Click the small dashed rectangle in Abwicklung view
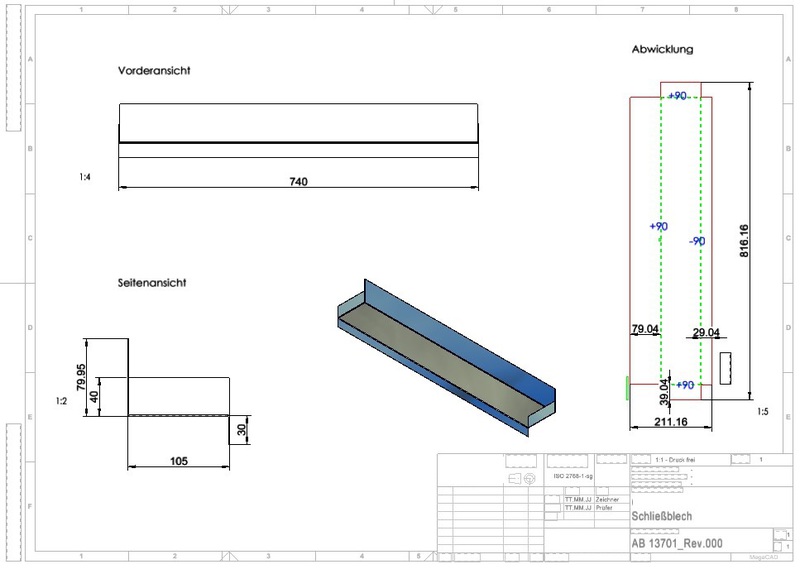 [x=727, y=367]
